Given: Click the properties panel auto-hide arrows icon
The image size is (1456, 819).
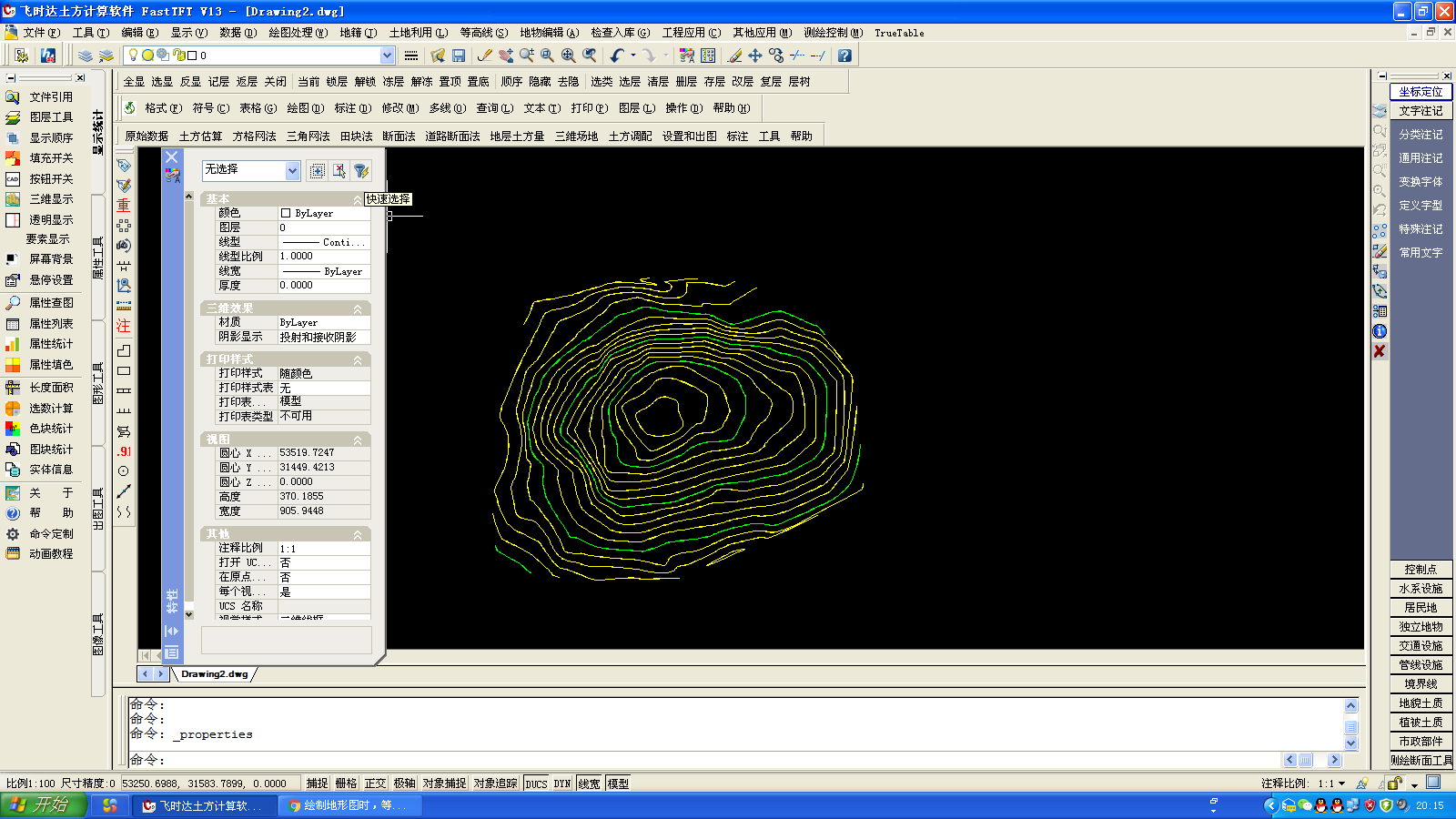Looking at the screenshot, I should point(171,631).
